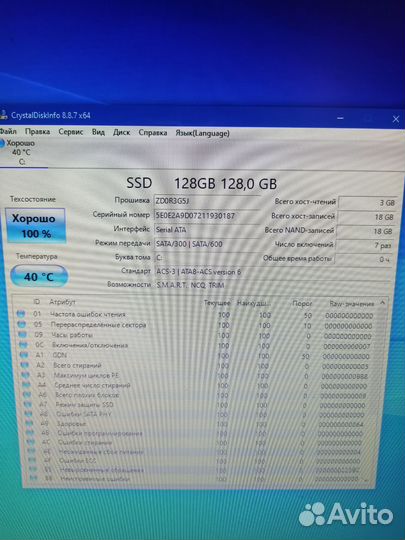Click the Порог column header
Image resolution: width=405 pixels, height=540 pixels.
click(302, 303)
